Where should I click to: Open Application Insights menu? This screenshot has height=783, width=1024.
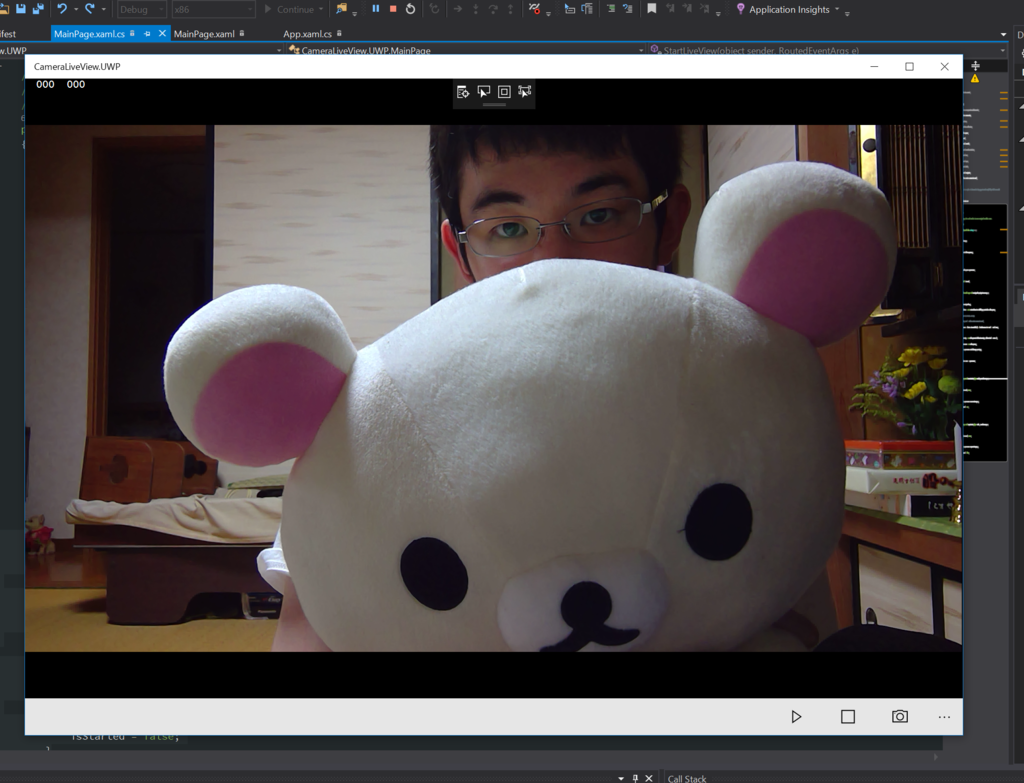(x=789, y=9)
